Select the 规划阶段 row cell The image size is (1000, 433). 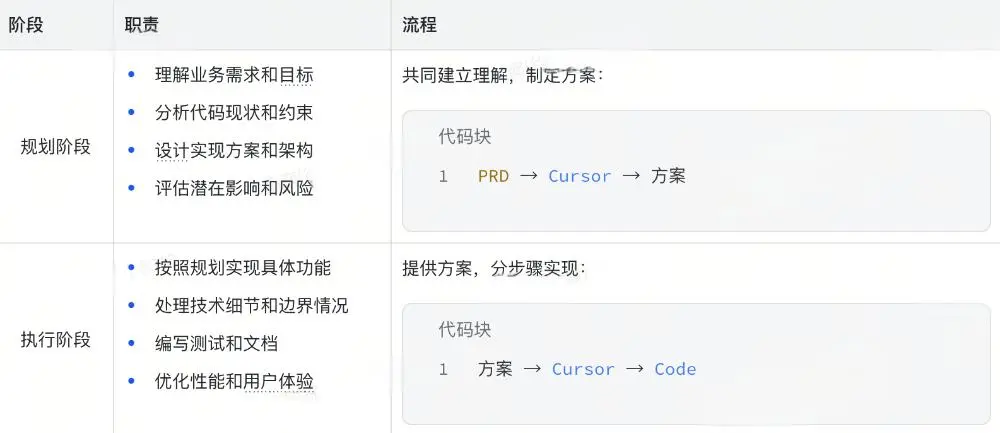pos(56,146)
